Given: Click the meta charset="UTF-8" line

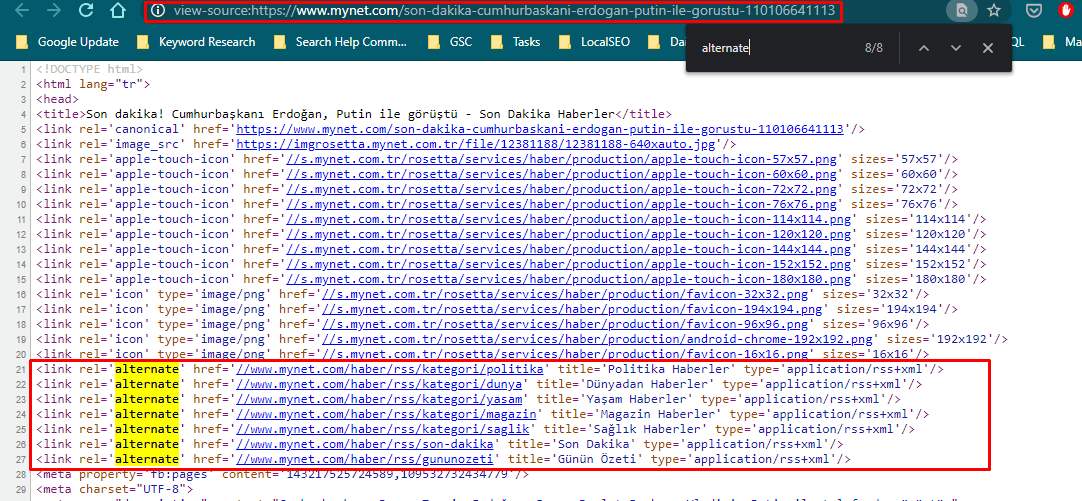Looking at the screenshot, I should click(114, 489).
